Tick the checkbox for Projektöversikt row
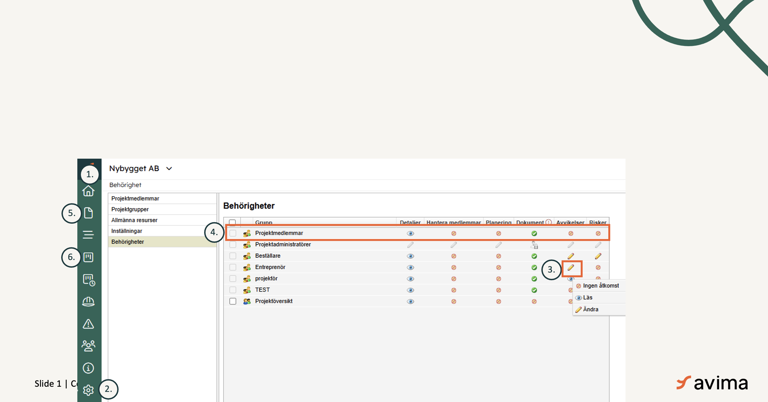The height and width of the screenshot is (402, 768). tap(233, 301)
